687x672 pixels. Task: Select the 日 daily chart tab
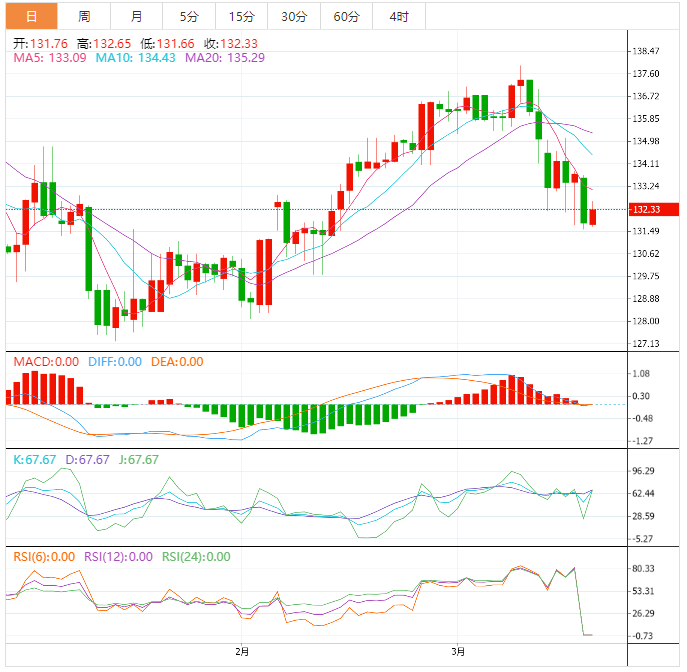click(32, 16)
